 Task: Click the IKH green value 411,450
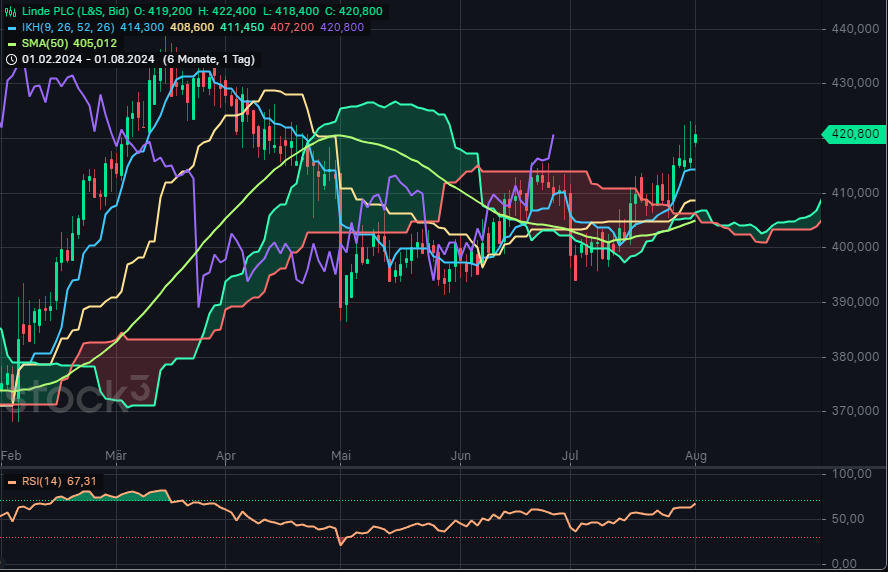click(x=242, y=27)
